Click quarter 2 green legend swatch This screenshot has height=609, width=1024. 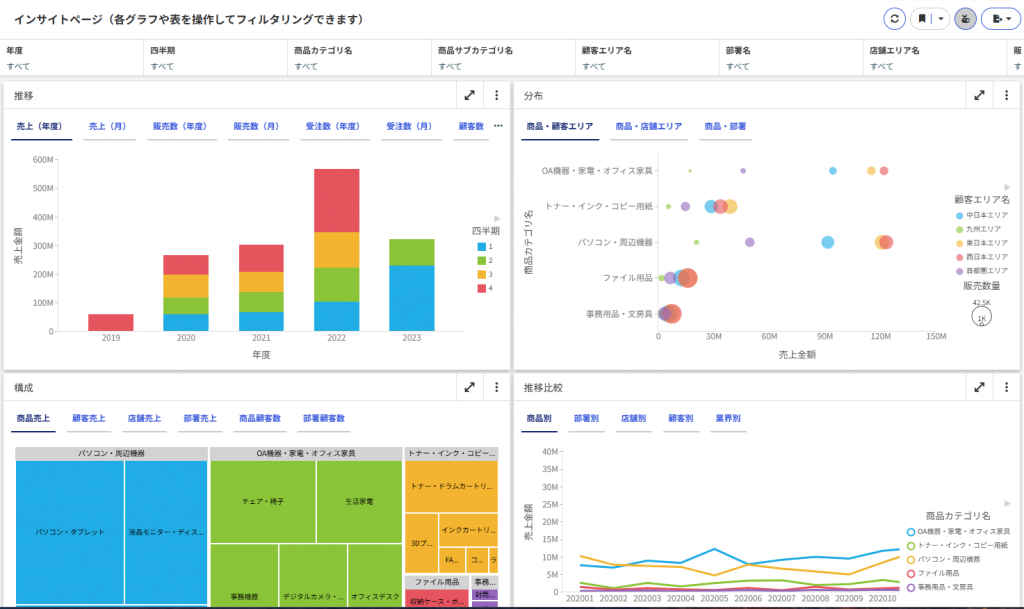481,260
